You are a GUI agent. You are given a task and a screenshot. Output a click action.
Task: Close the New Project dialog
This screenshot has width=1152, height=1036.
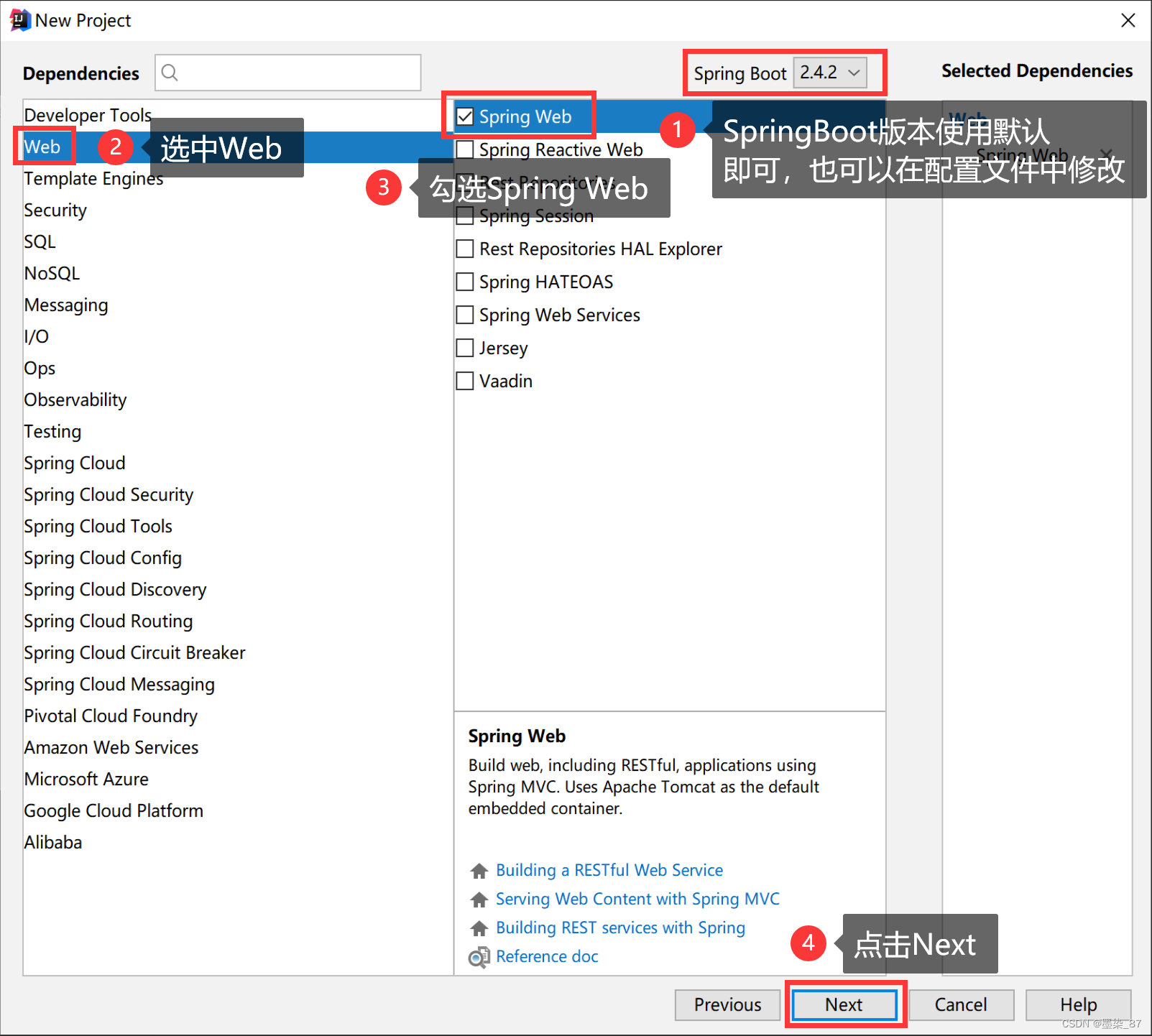[x=1128, y=20]
